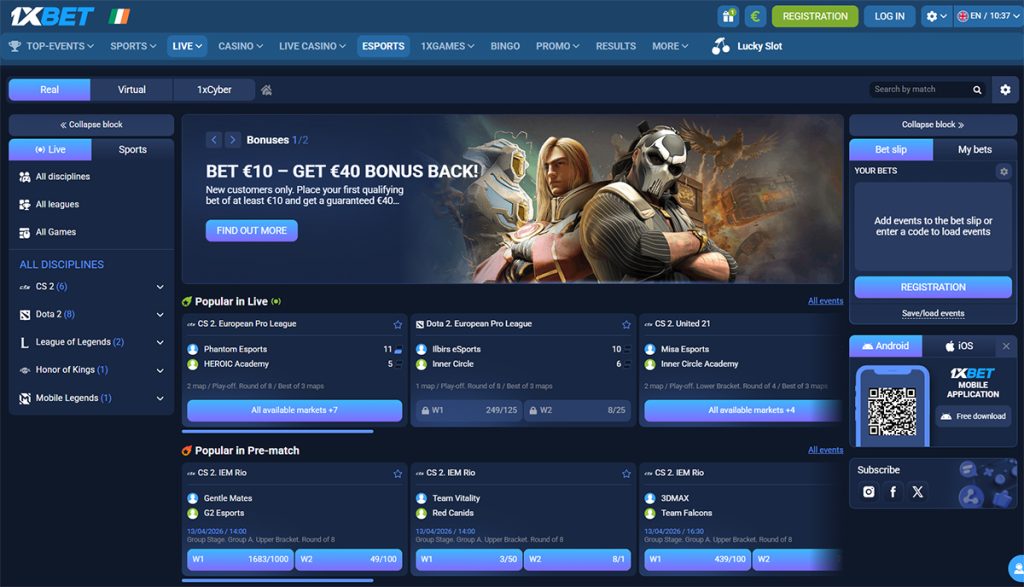Switch to the Real tab
The image size is (1024, 587).
point(50,89)
